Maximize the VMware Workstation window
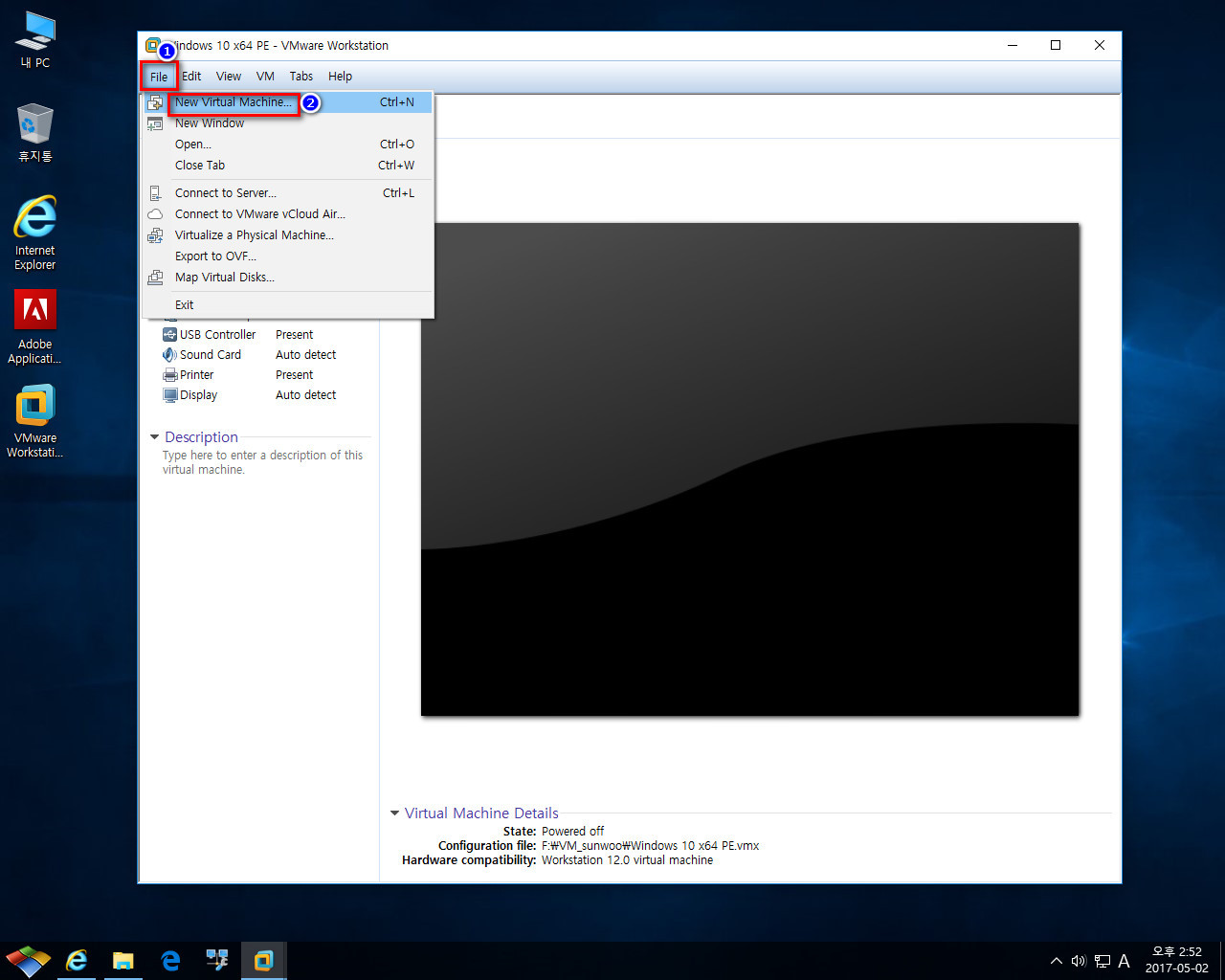The image size is (1225, 980). (x=1056, y=45)
